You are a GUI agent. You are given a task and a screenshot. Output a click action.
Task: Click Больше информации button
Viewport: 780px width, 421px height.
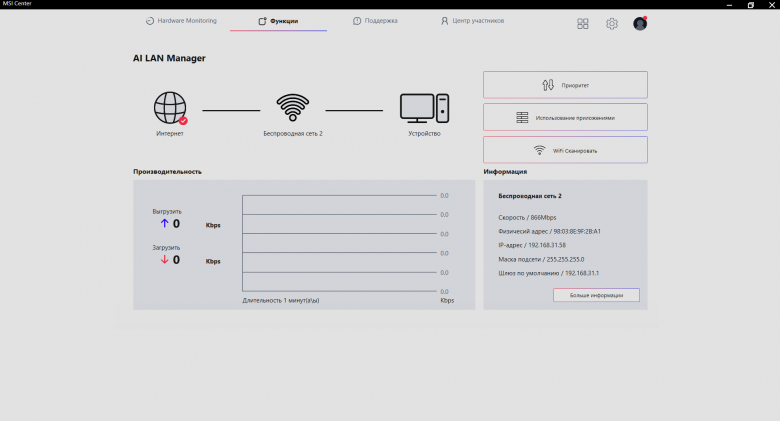click(596, 295)
